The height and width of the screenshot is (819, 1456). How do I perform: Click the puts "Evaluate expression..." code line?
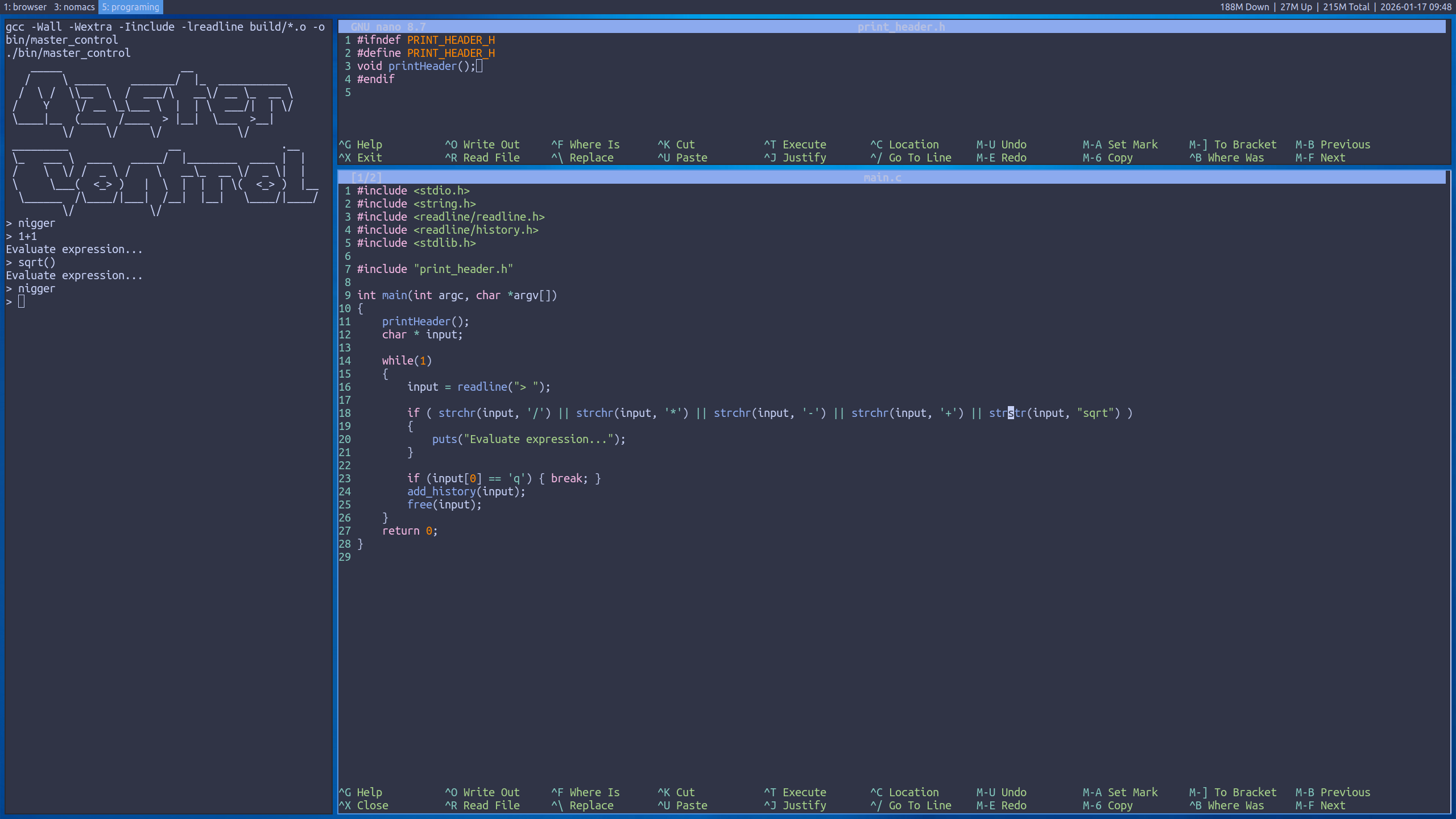tap(528, 439)
